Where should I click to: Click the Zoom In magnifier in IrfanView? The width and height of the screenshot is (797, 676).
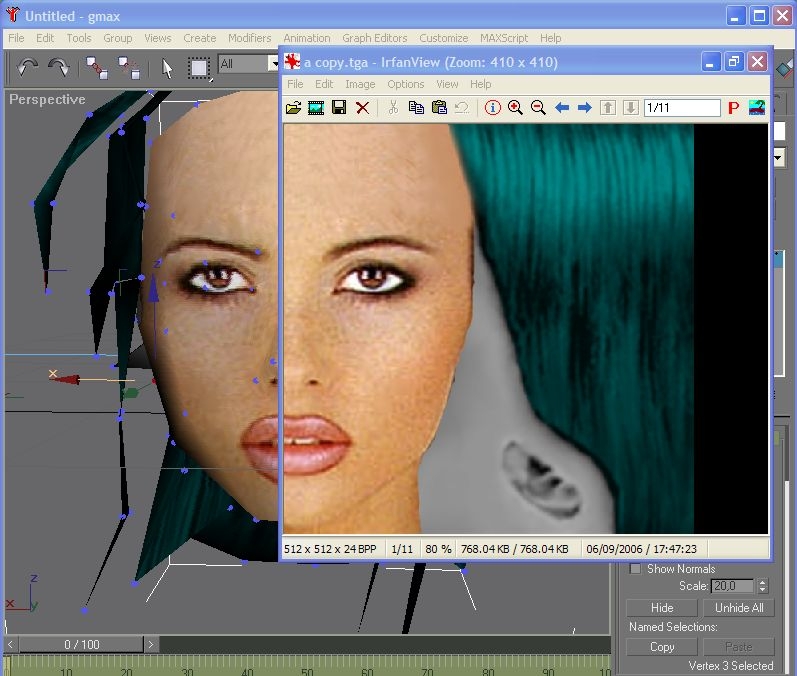515,108
